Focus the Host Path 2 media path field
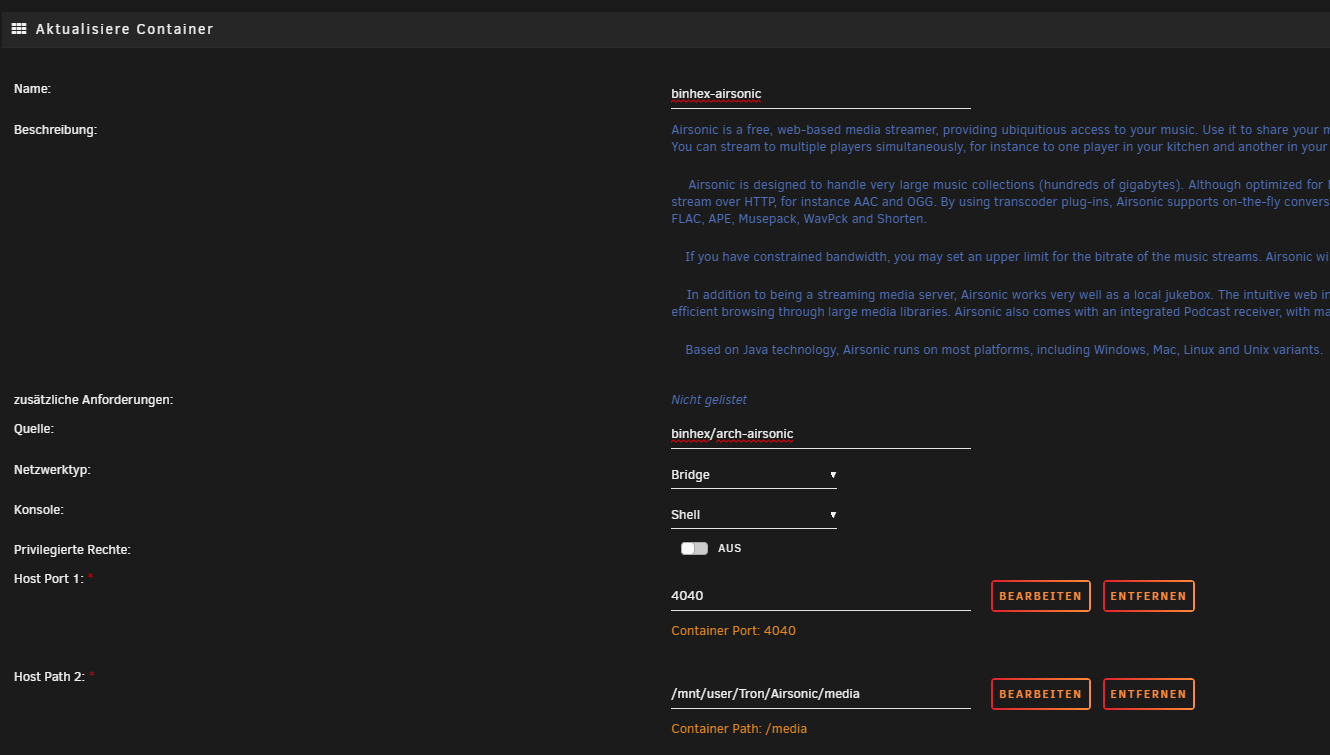 coord(821,694)
